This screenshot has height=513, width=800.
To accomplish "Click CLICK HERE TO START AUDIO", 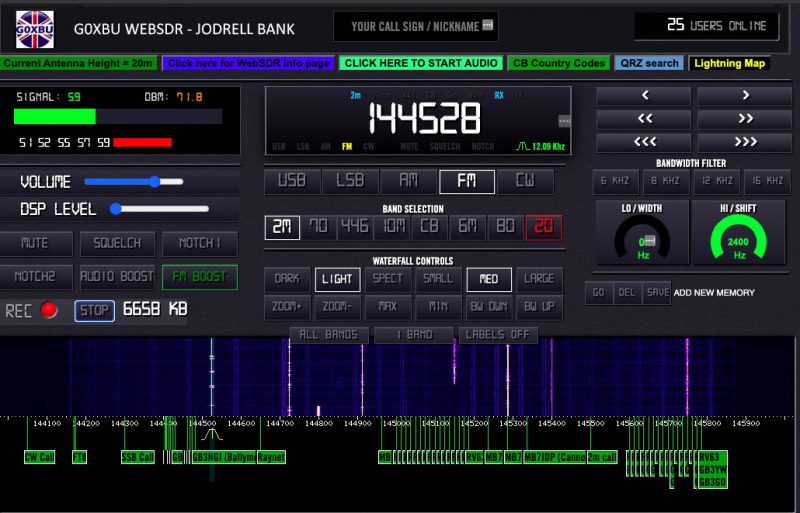I will click(421, 63).
